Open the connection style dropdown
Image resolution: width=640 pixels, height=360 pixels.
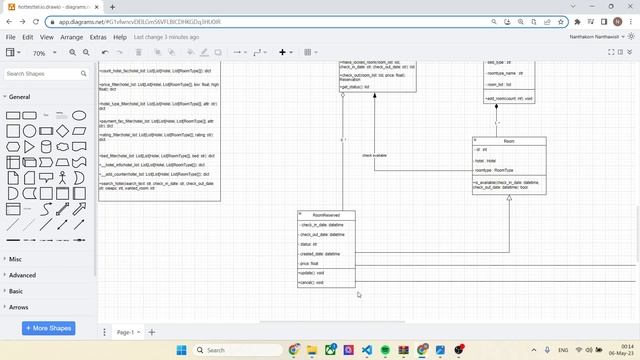(x=240, y=52)
